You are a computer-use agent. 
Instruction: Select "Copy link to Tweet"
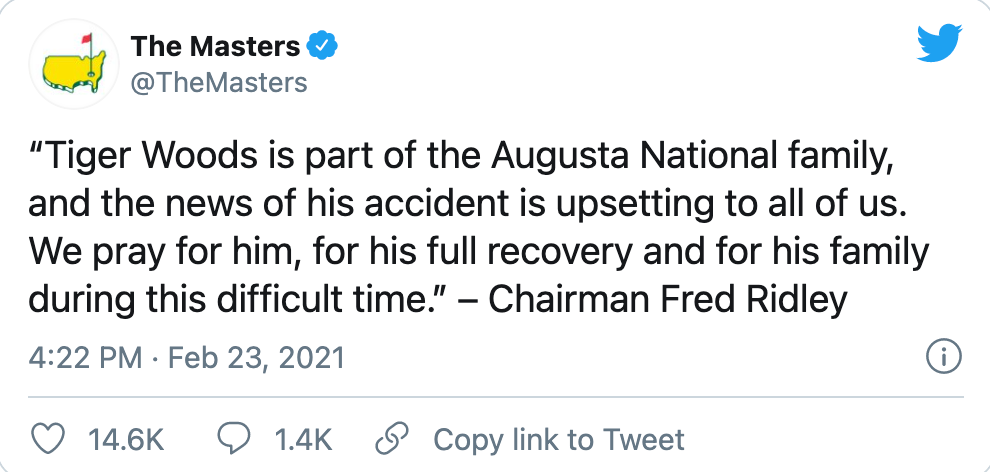click(559, 440)
